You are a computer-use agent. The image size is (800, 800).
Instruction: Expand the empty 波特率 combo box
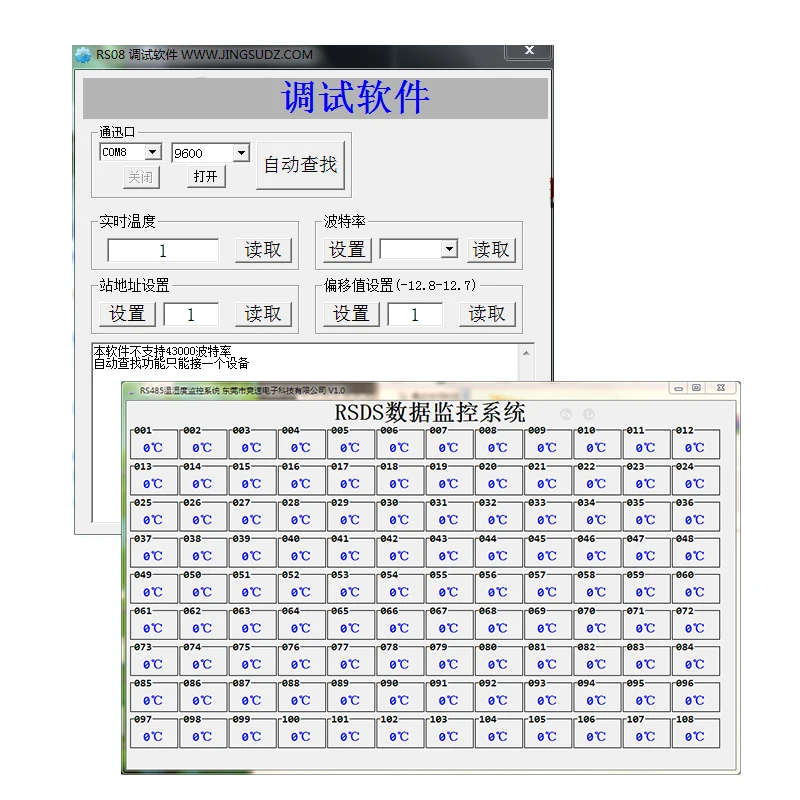[x=449, y=249]
